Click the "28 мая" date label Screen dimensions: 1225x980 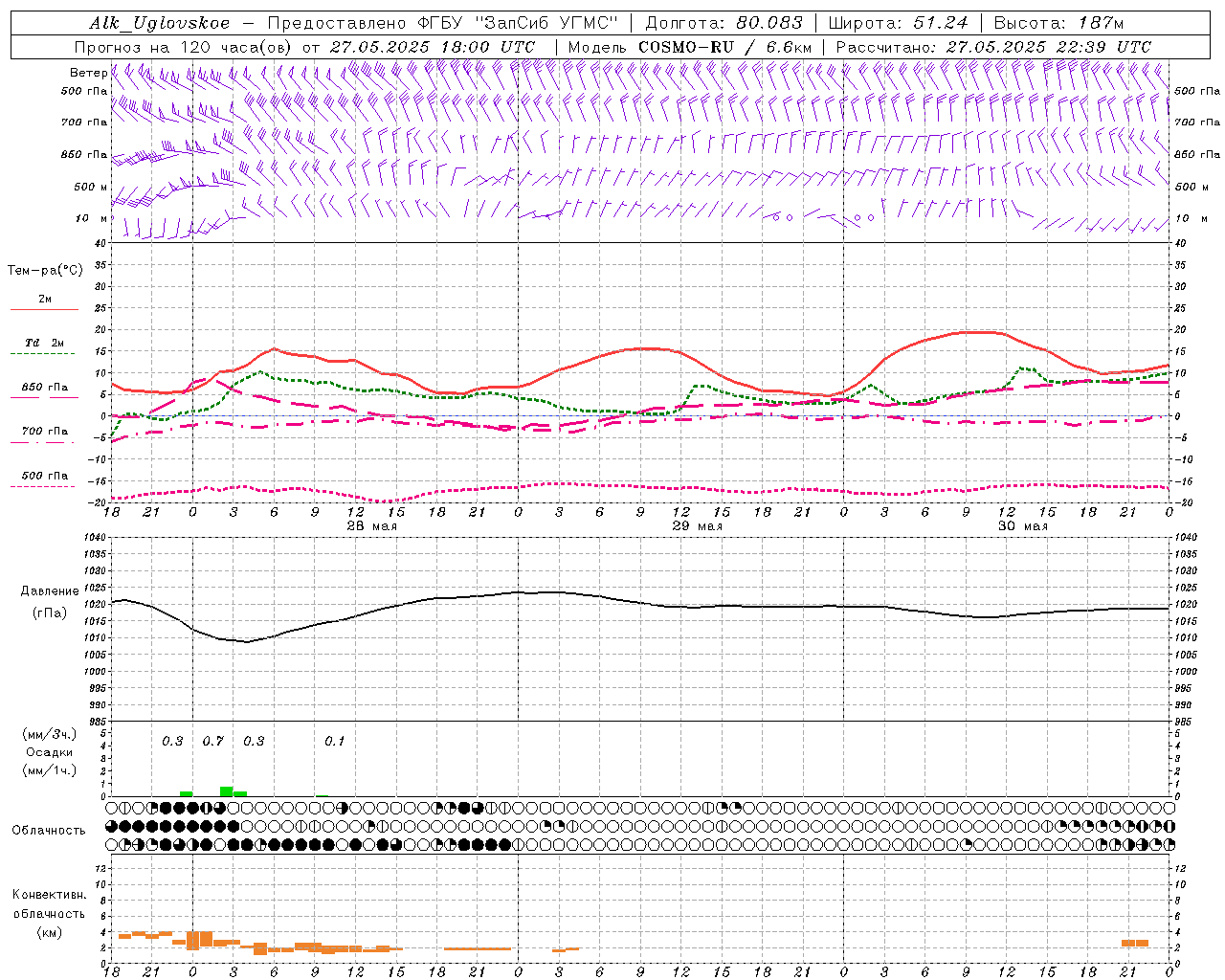click(x=371, y=526)
